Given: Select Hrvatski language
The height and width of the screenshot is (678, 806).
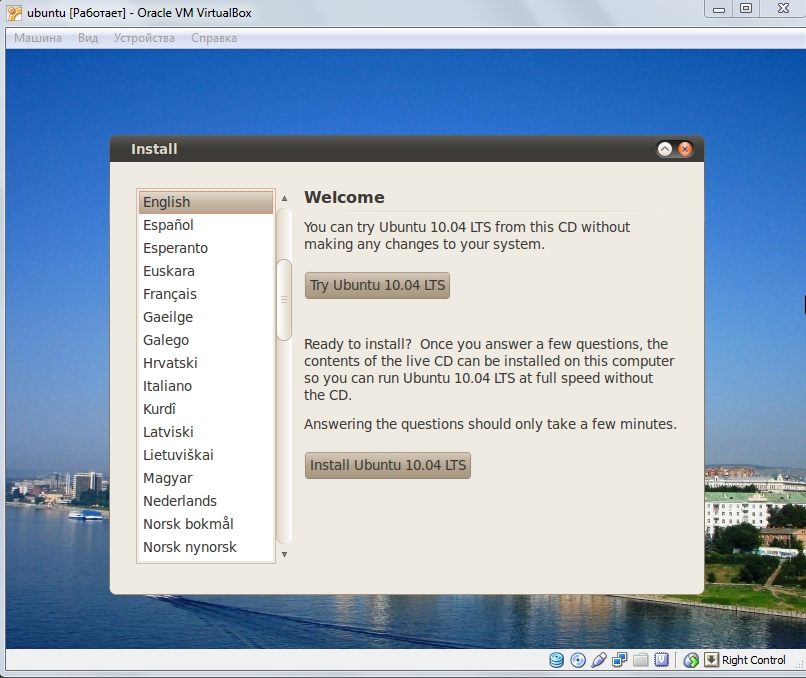Looking at the screenshot, I should point(206,363).
